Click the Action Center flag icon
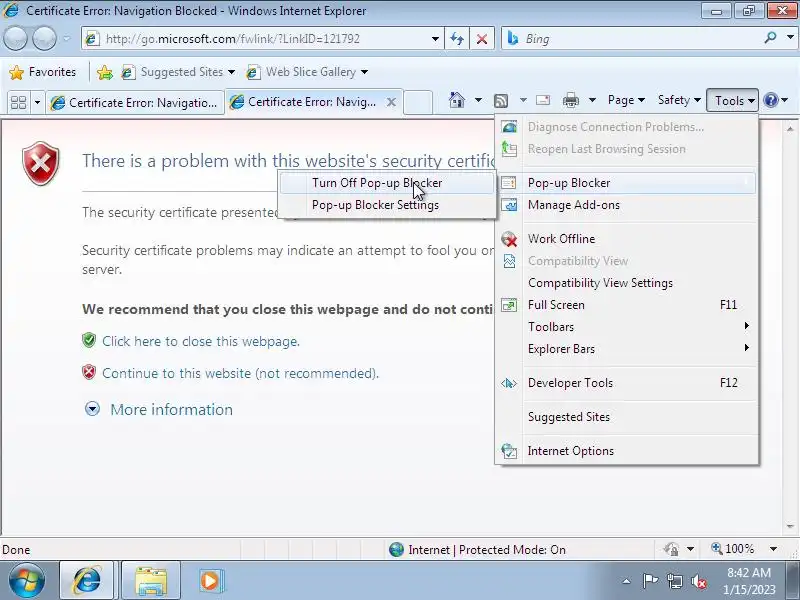Viewport: 800px width, 600px height. tap(650, 581)
